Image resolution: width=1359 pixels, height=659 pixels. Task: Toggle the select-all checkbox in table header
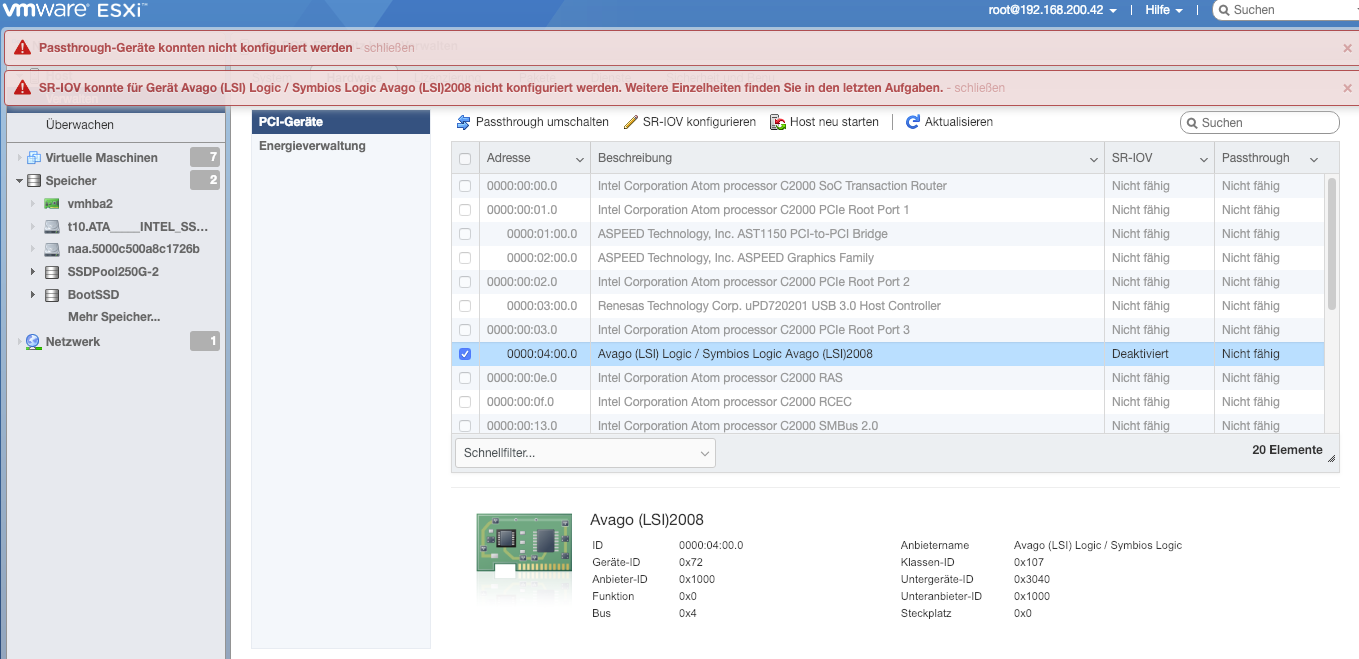click(465, 158)
